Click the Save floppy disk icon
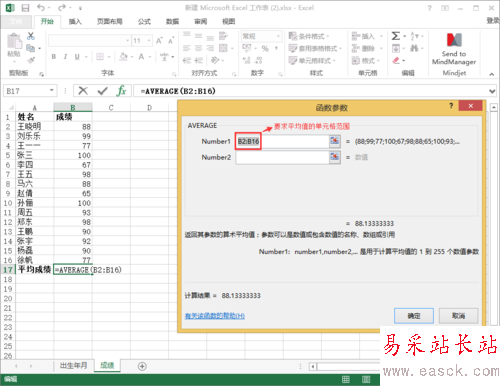The height and width of the screenshot is (386, 500). (25, 8)
